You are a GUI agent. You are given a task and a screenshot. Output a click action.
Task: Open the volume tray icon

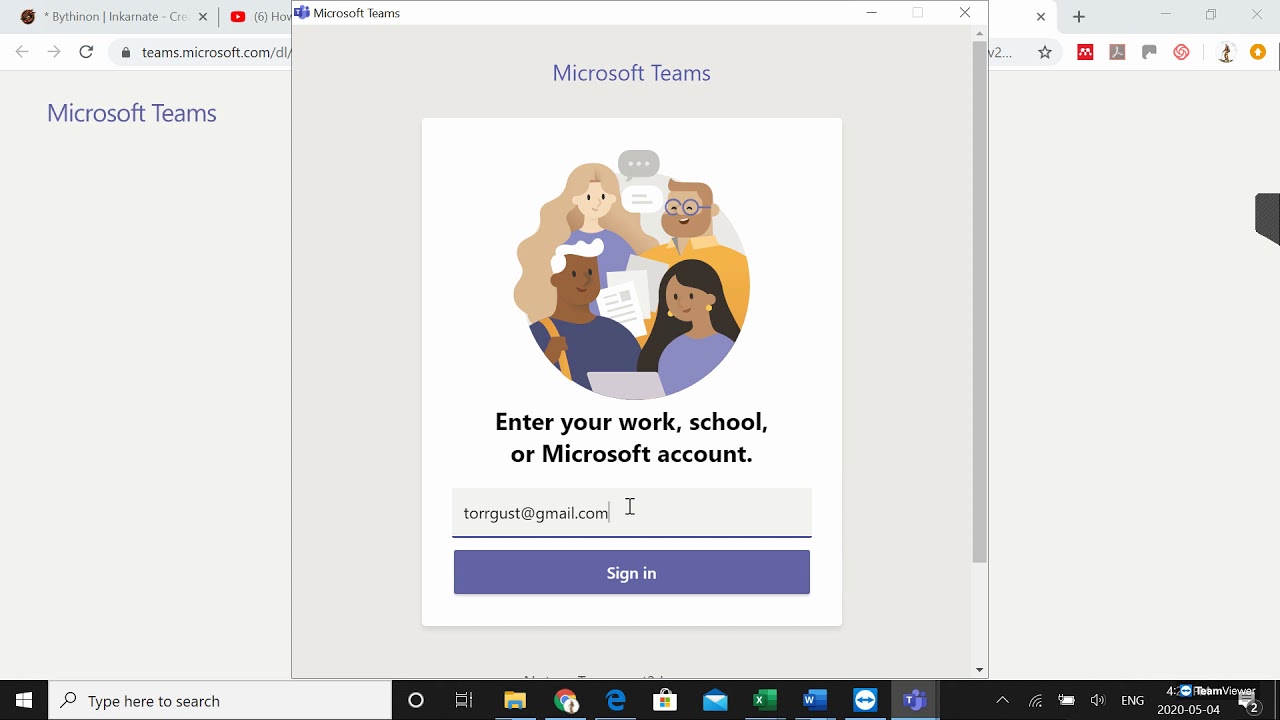[1098, 701]
